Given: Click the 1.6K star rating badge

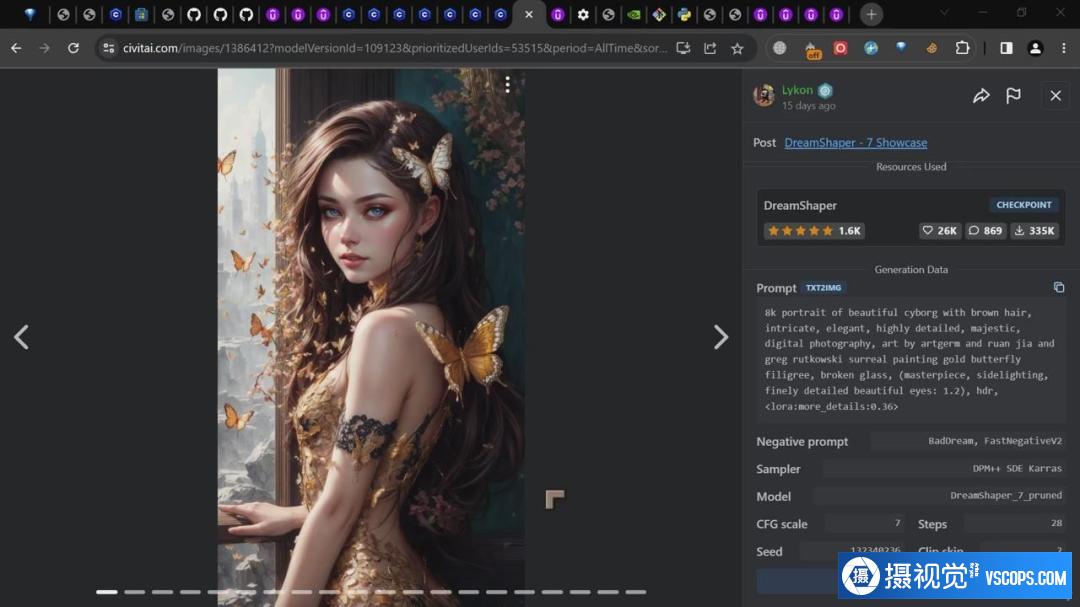Looking at the screenshot, I should tap(814, 231).
